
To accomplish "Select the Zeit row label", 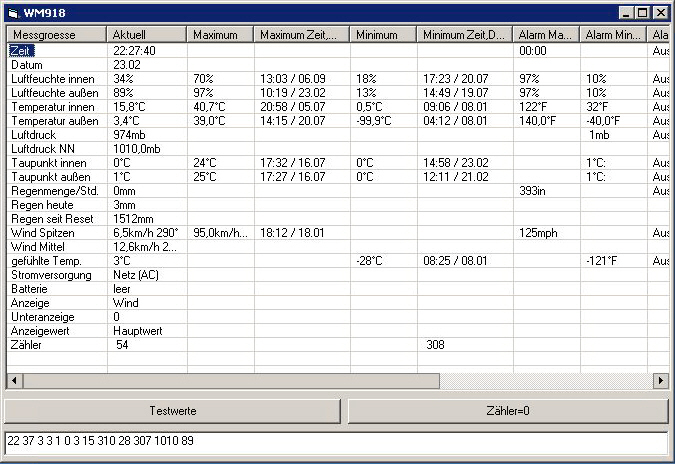I will [x=21, y=50].
